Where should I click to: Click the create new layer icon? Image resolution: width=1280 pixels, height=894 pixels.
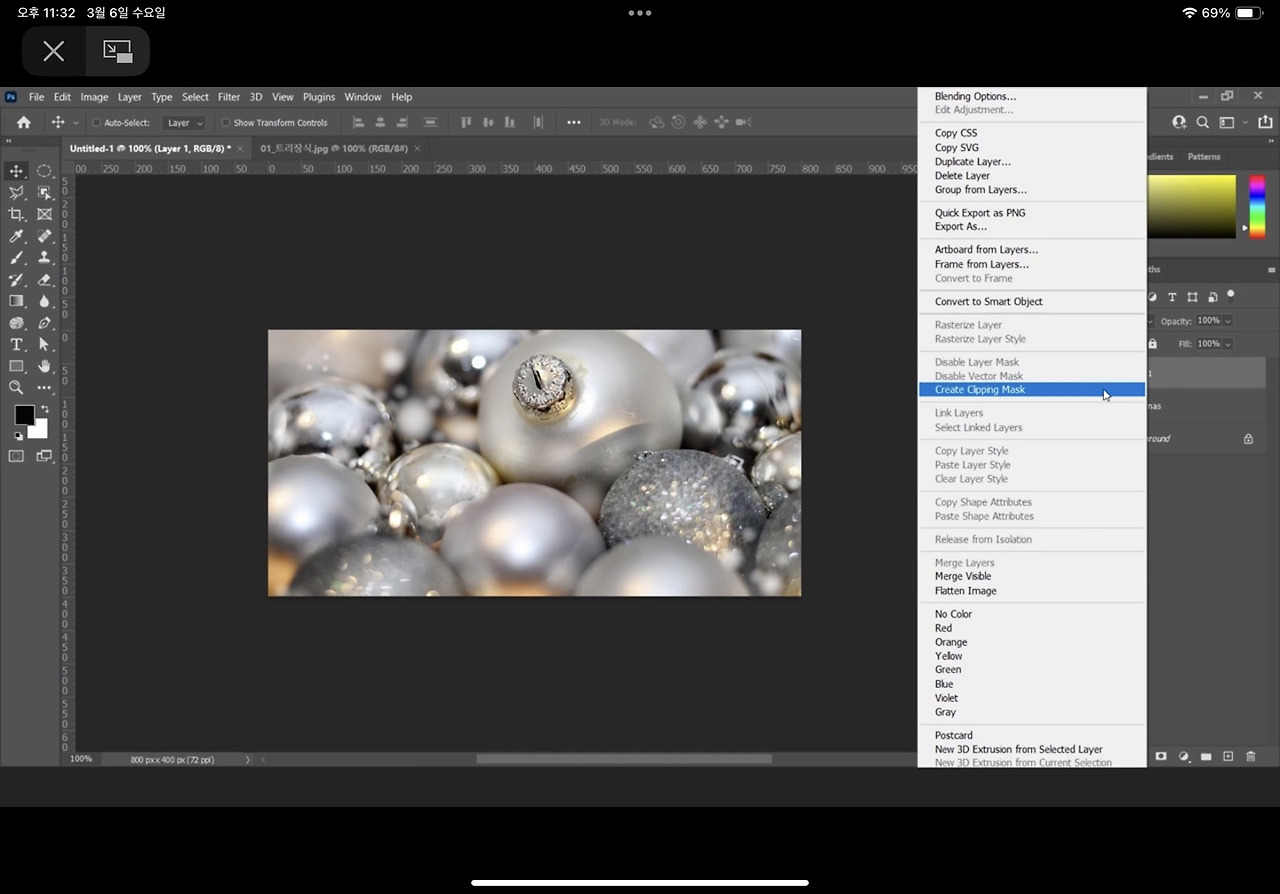click(1228, 757)
